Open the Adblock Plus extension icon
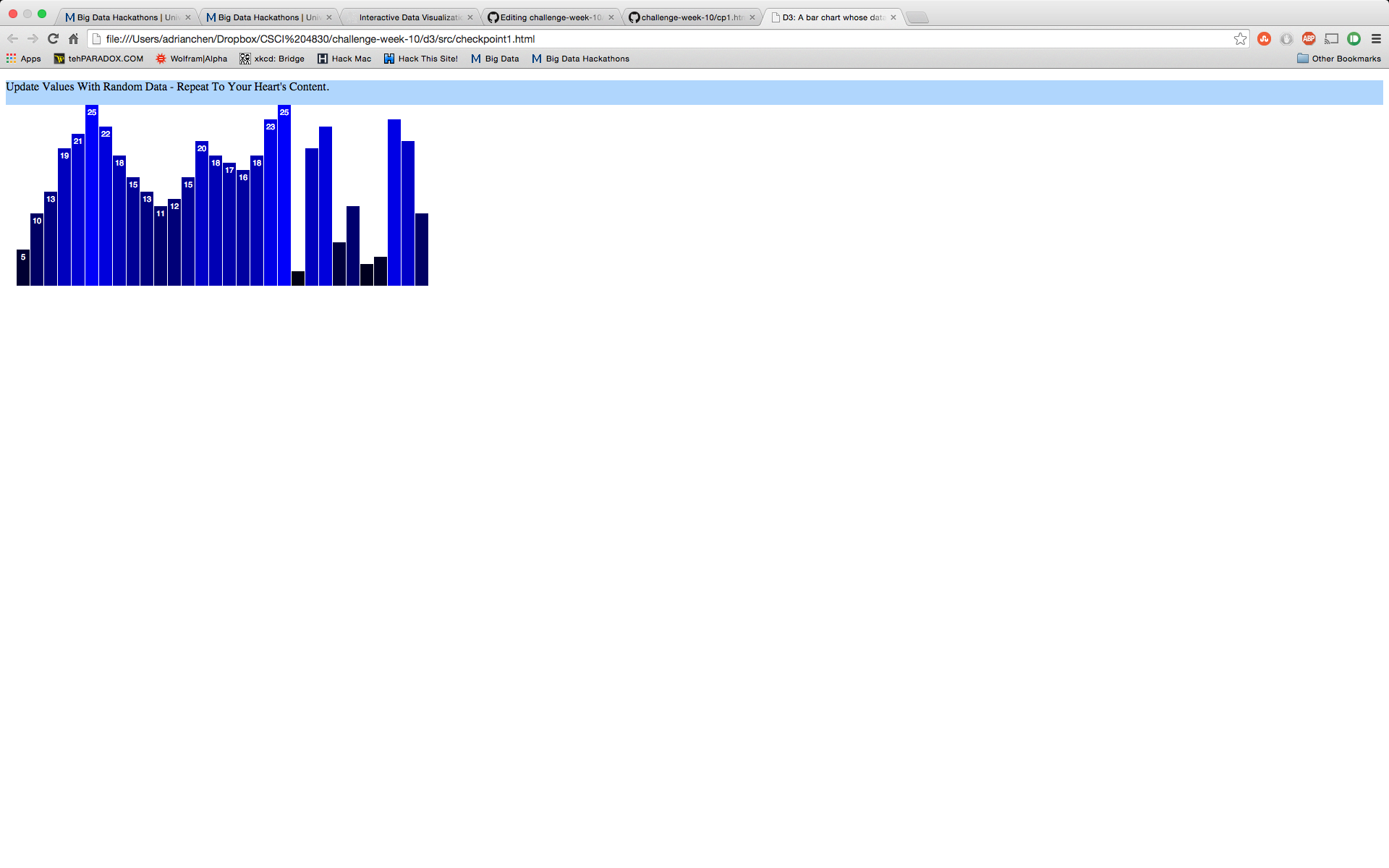 tap(1308, 39)
